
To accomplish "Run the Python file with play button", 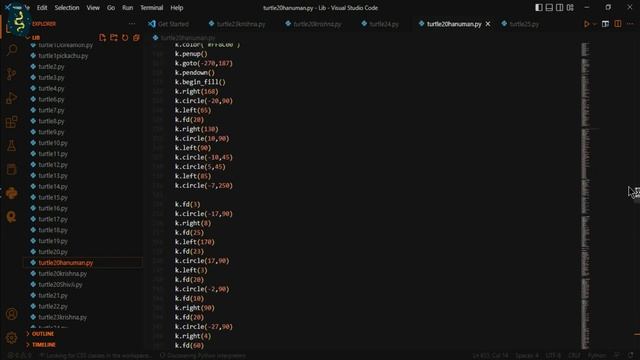I will (x=587, y=24).
